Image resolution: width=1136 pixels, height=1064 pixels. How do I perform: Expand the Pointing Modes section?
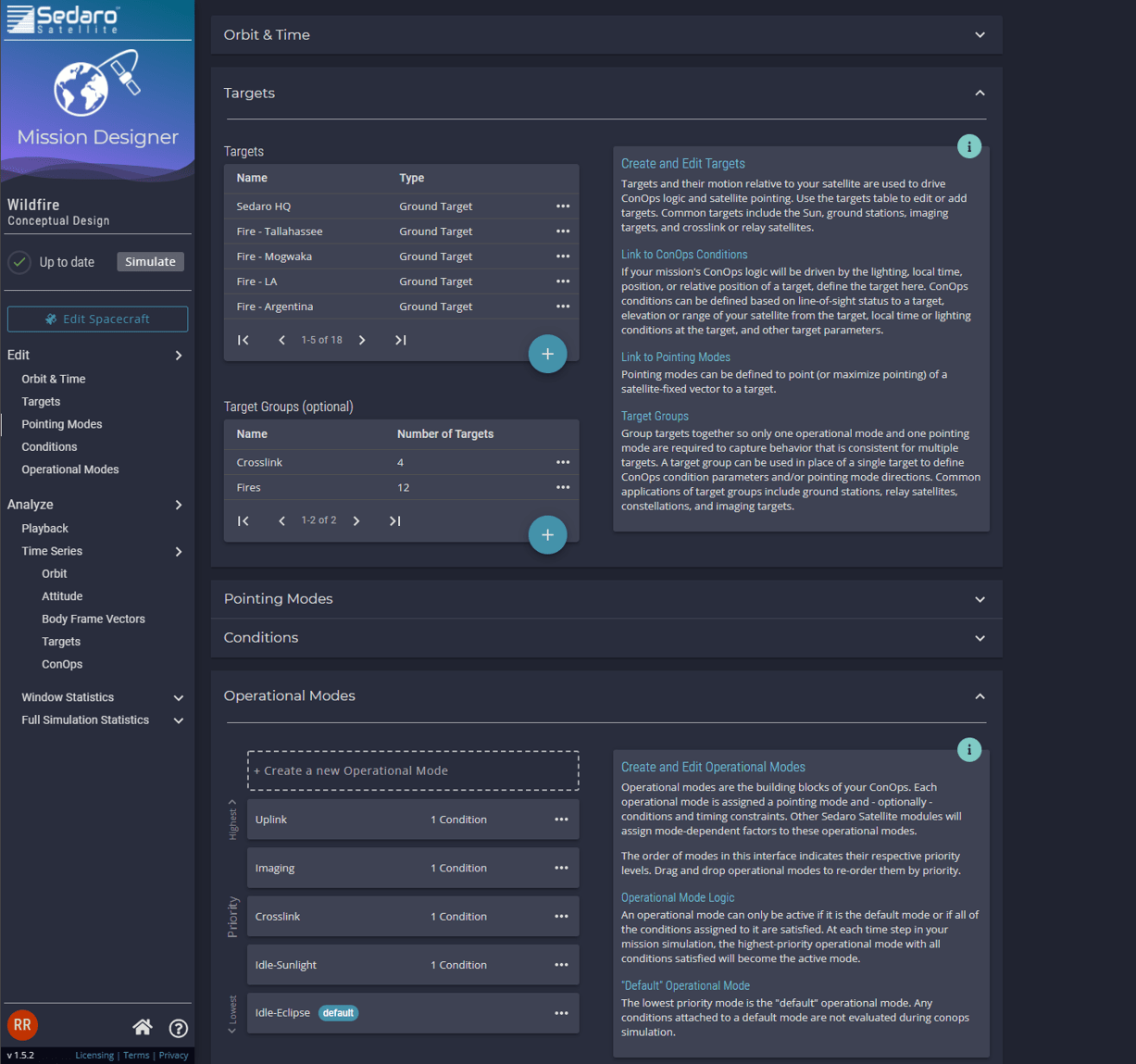(x=980, y=599)
